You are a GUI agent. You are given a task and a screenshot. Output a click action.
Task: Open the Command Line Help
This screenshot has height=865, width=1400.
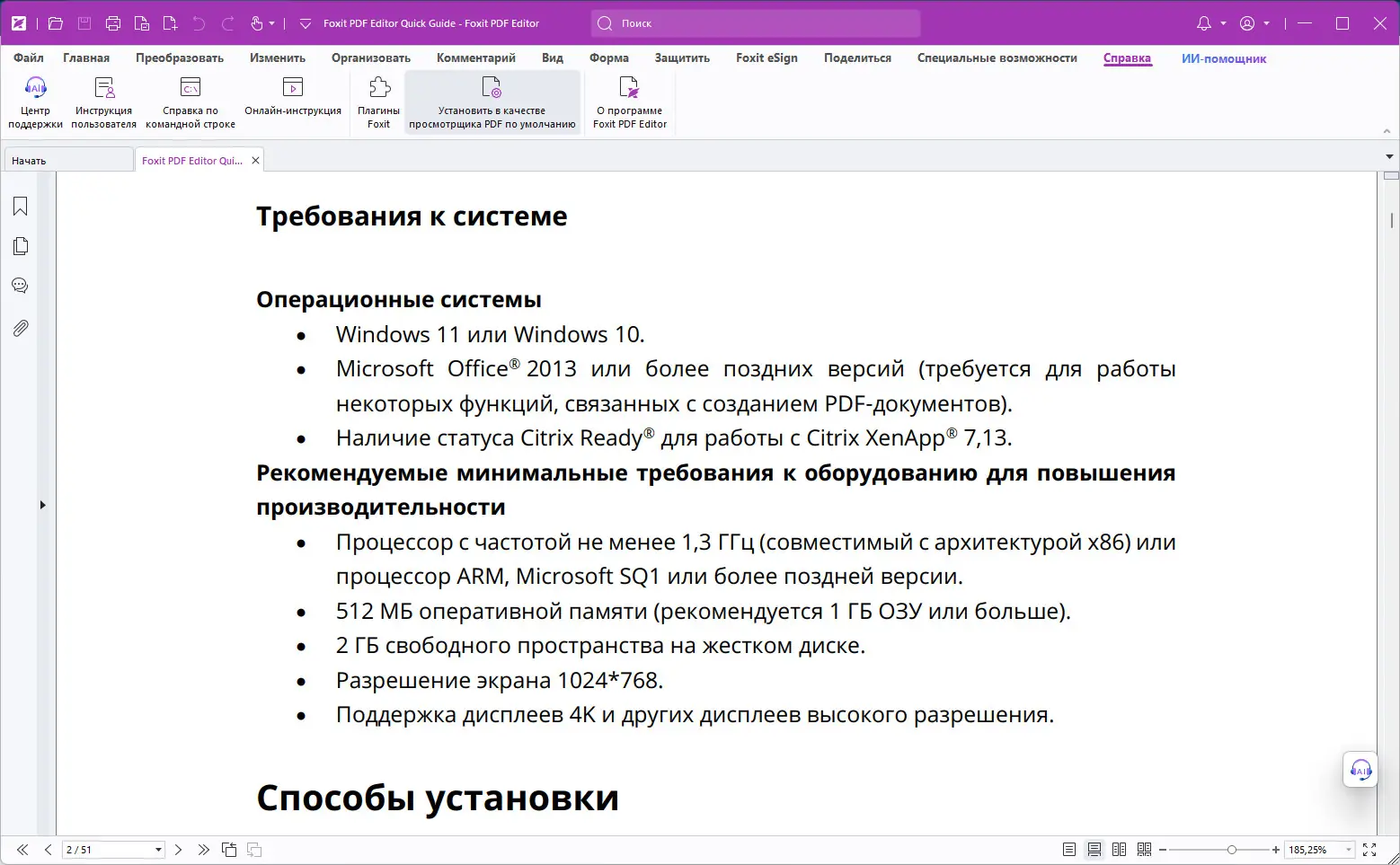click(190, 99)
